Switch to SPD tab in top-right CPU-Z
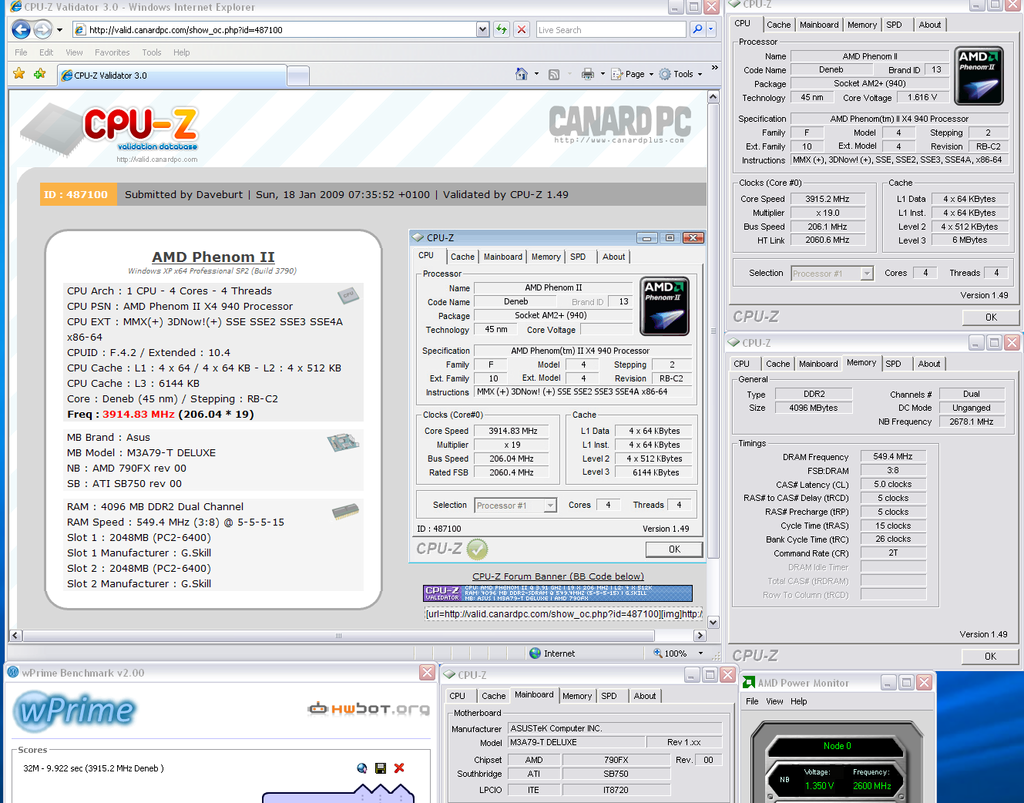The height and width of the screenshot is (803, 1024). click(894, 25)
